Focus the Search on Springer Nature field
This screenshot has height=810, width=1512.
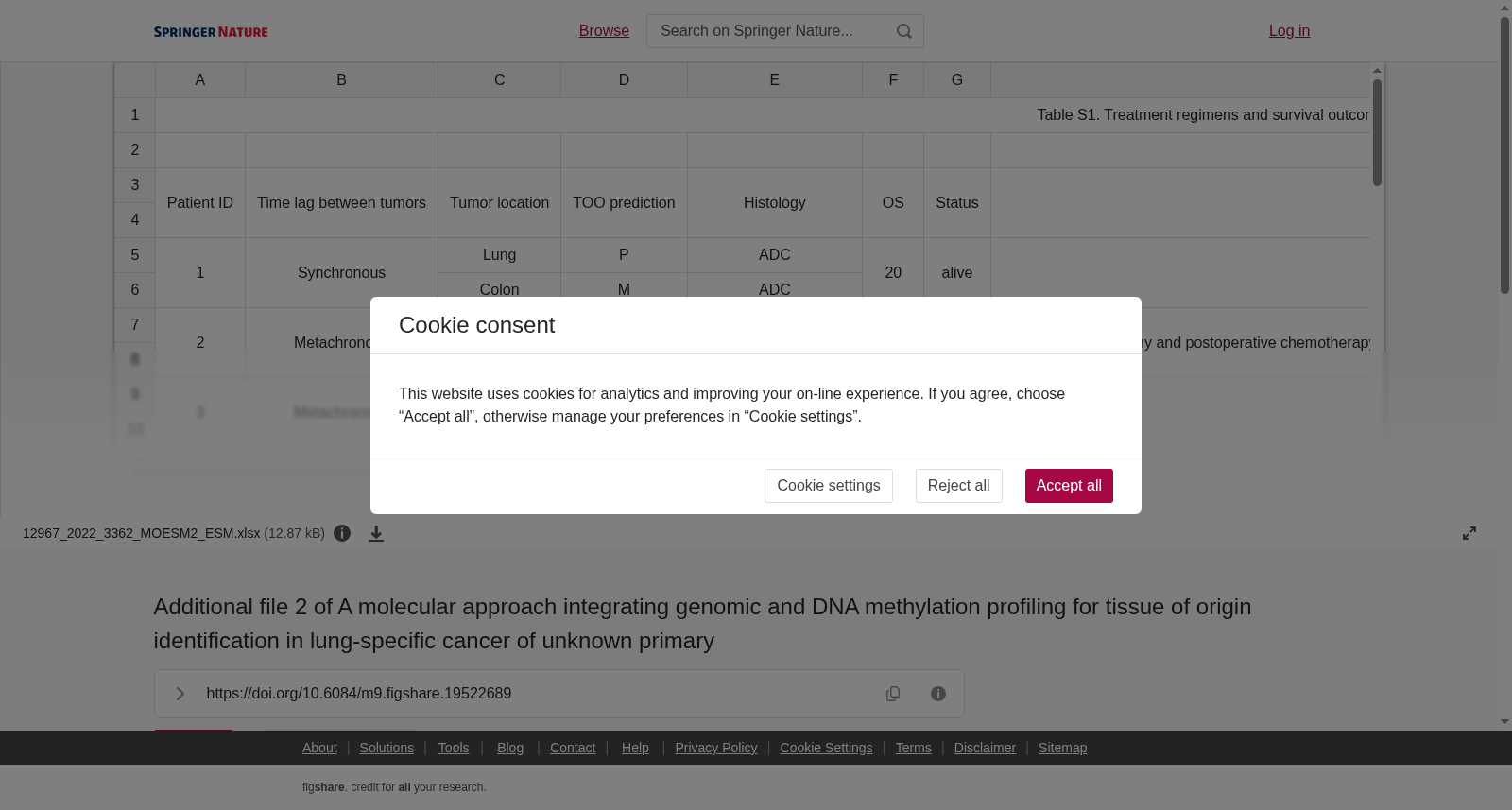(x=770, y=31)
